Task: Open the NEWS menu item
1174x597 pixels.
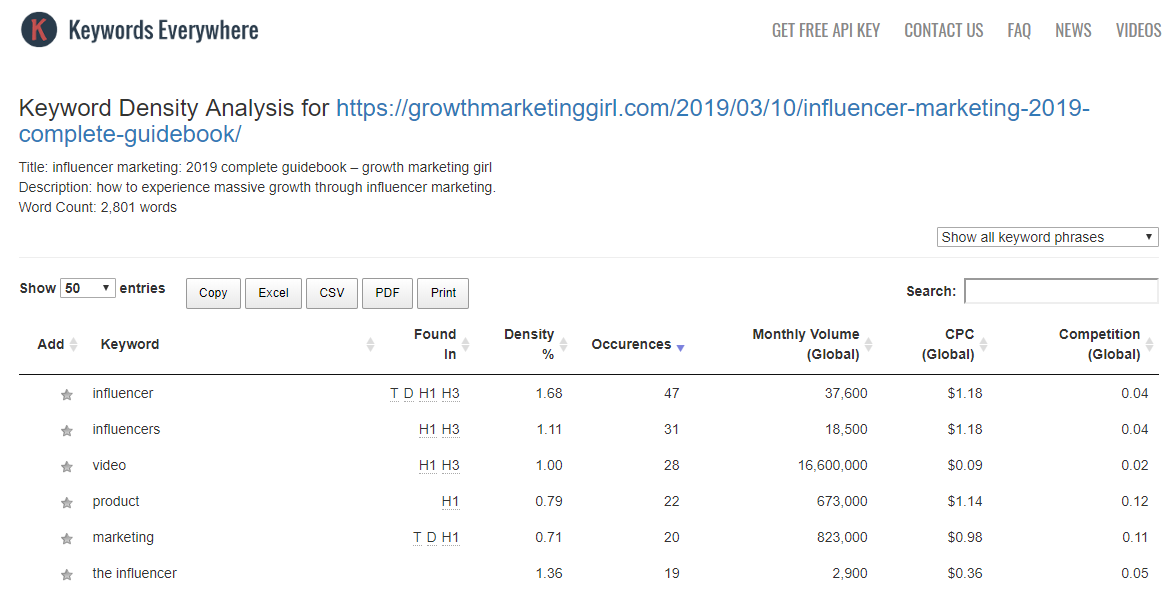Action: pyautogui.click(x=1073, y=31)
